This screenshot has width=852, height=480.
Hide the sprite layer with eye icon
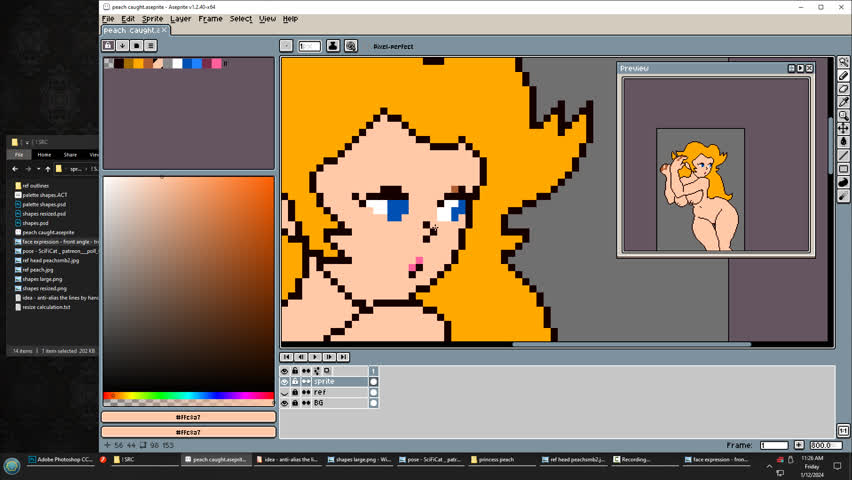(x=284, y=382)
